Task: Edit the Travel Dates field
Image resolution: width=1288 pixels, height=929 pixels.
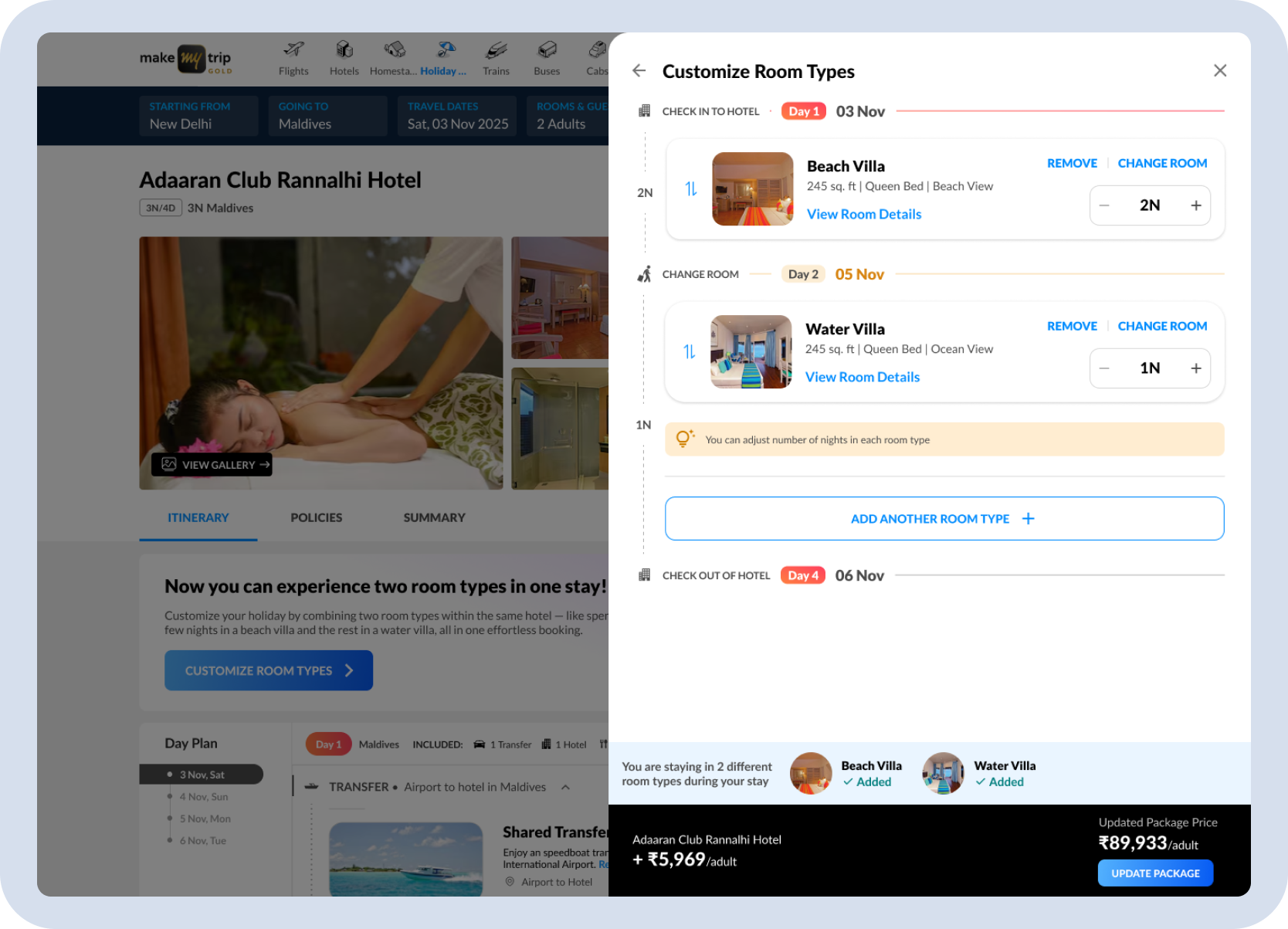Action: 457,116
